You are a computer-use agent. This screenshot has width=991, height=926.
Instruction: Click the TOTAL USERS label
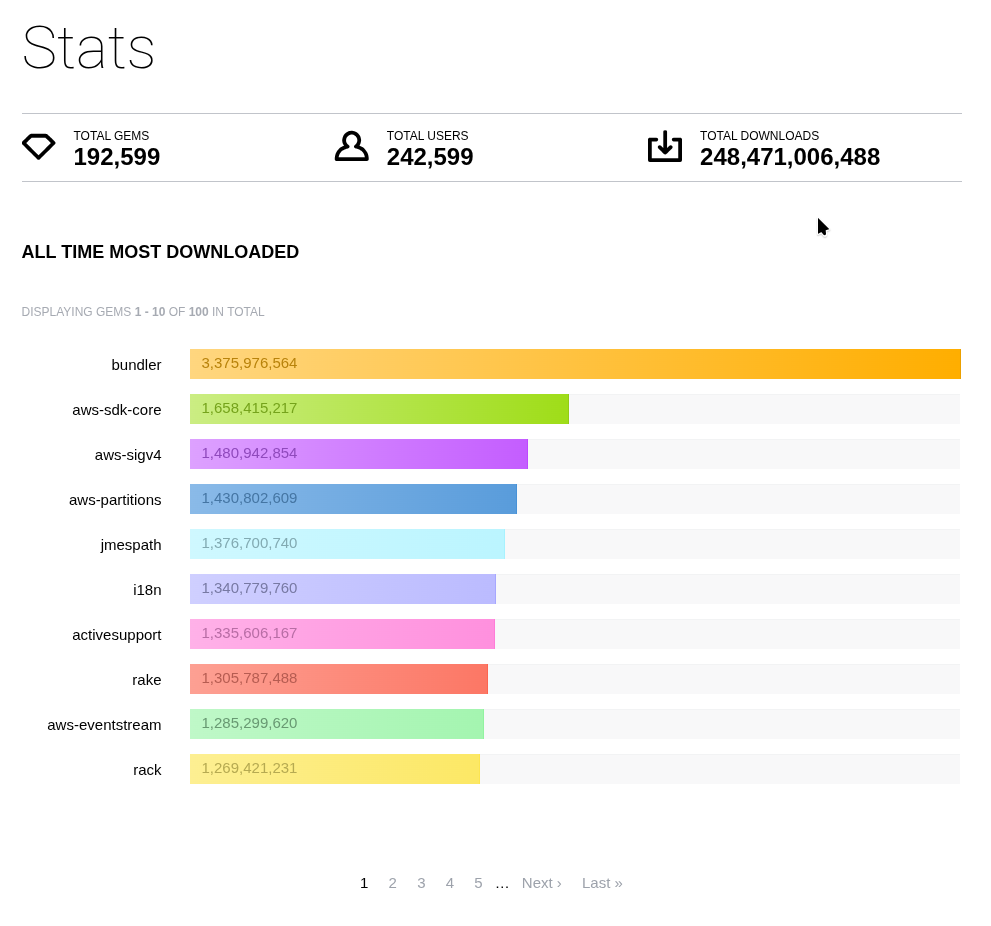pos(428,135)
